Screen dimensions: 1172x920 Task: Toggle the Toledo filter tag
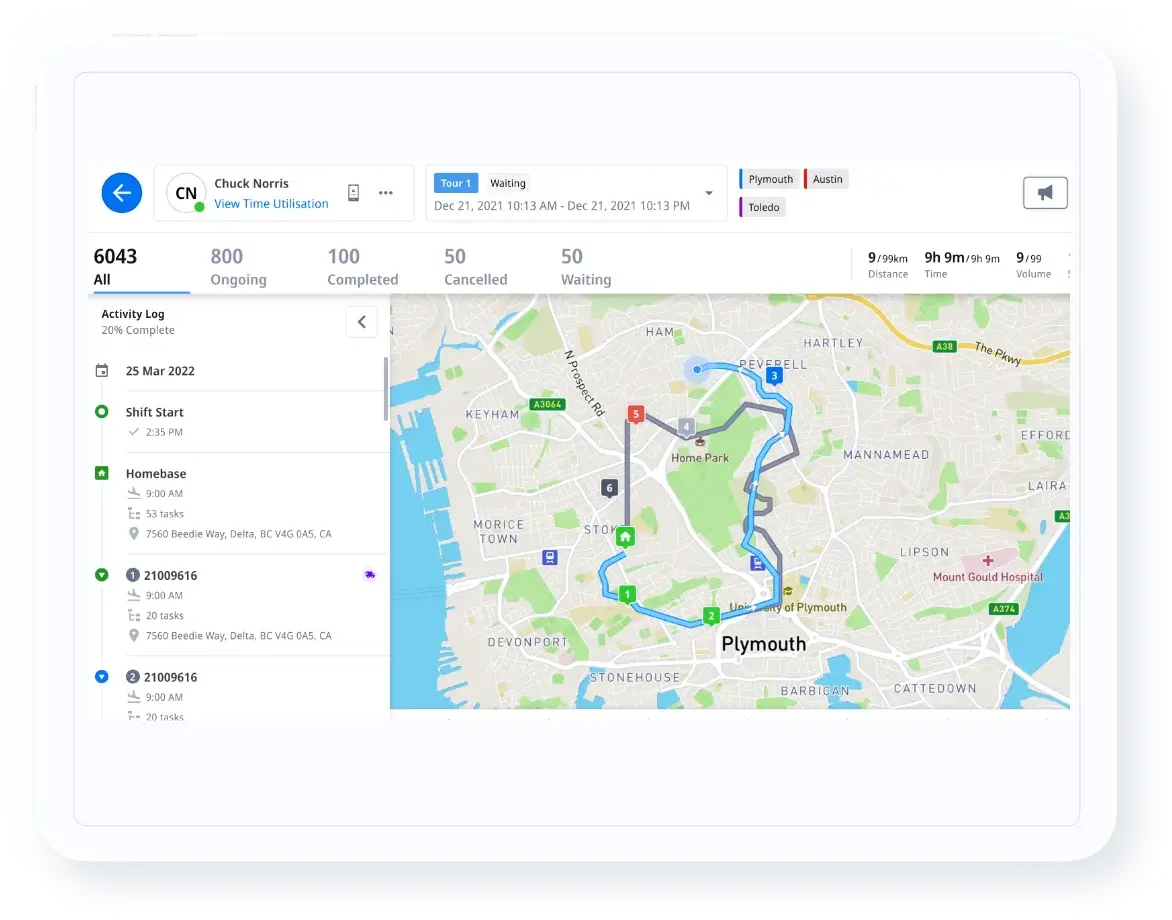tap(762, 207)
